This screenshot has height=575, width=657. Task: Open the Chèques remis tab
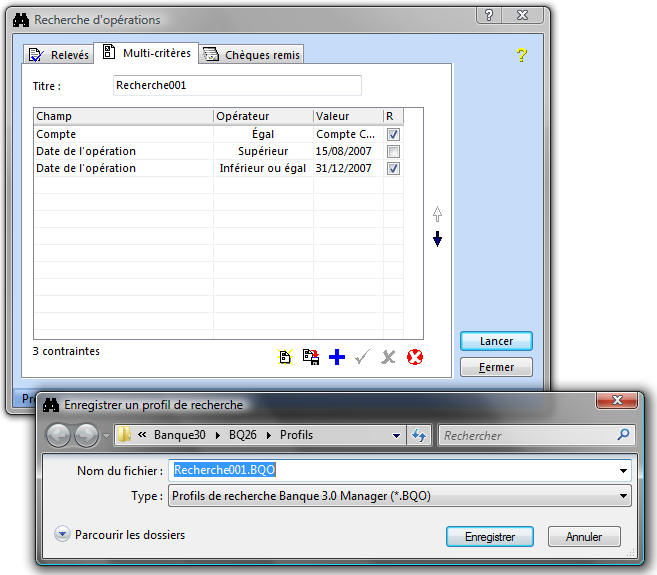point(252,55)
